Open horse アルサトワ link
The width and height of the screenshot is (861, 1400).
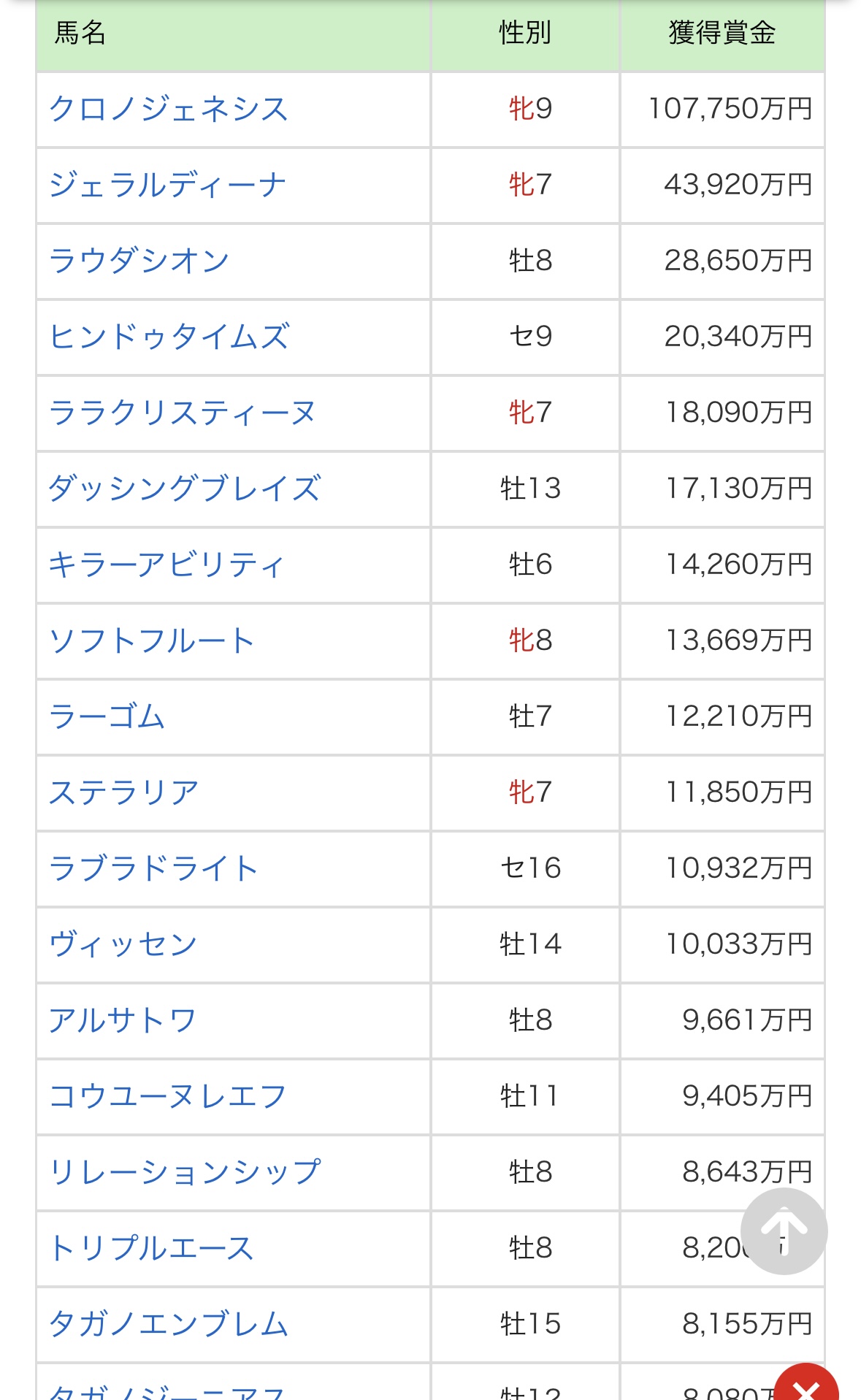123,1020
